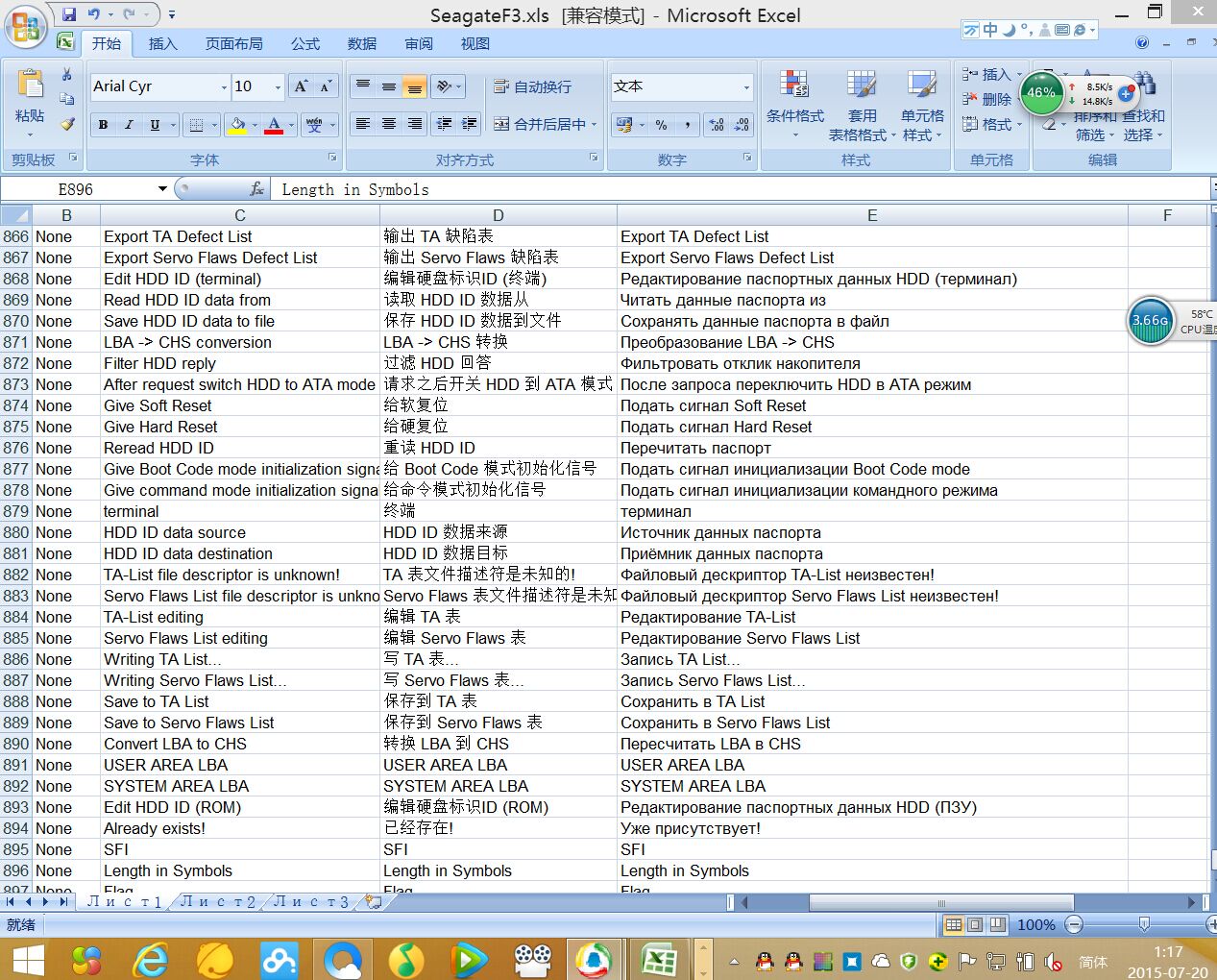Insert a new worksheet tab icon
1217x980 pixels.
374,902
